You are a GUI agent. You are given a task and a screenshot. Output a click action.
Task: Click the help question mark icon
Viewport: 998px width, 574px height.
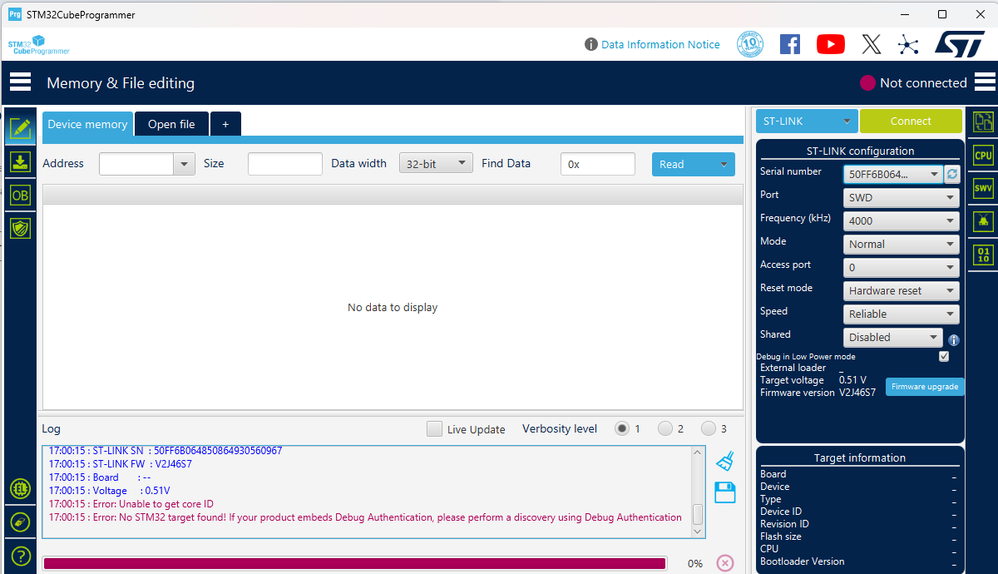point(20,556)
